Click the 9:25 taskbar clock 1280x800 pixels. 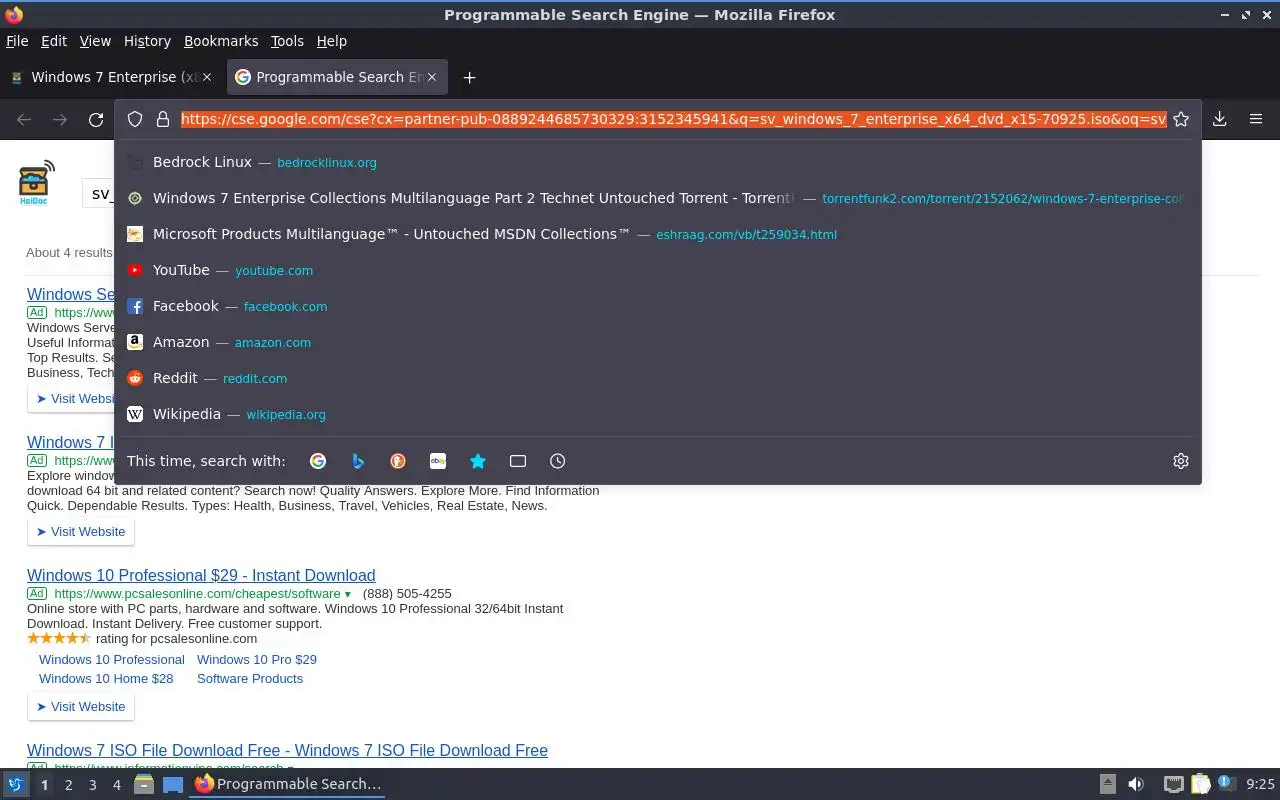coord(1260,785)
